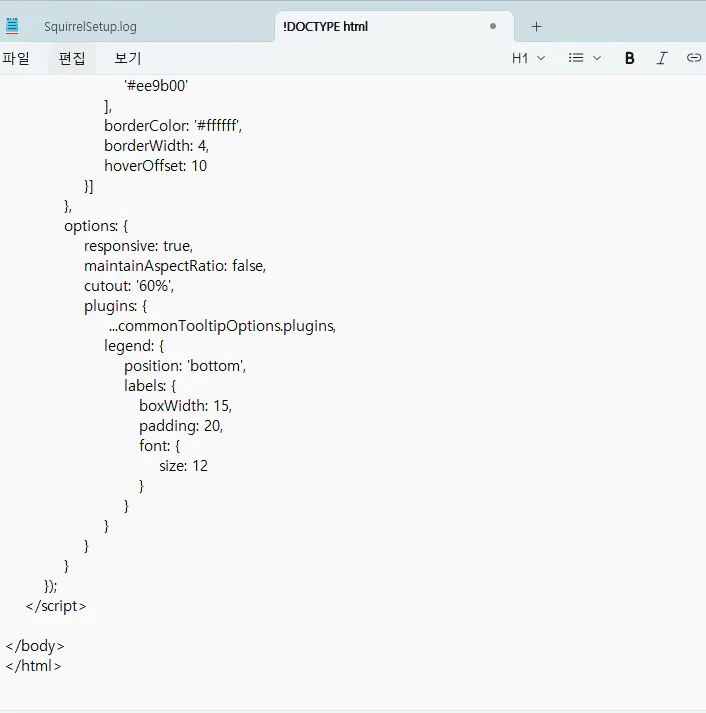Click the line options: {

coord(96,226)
